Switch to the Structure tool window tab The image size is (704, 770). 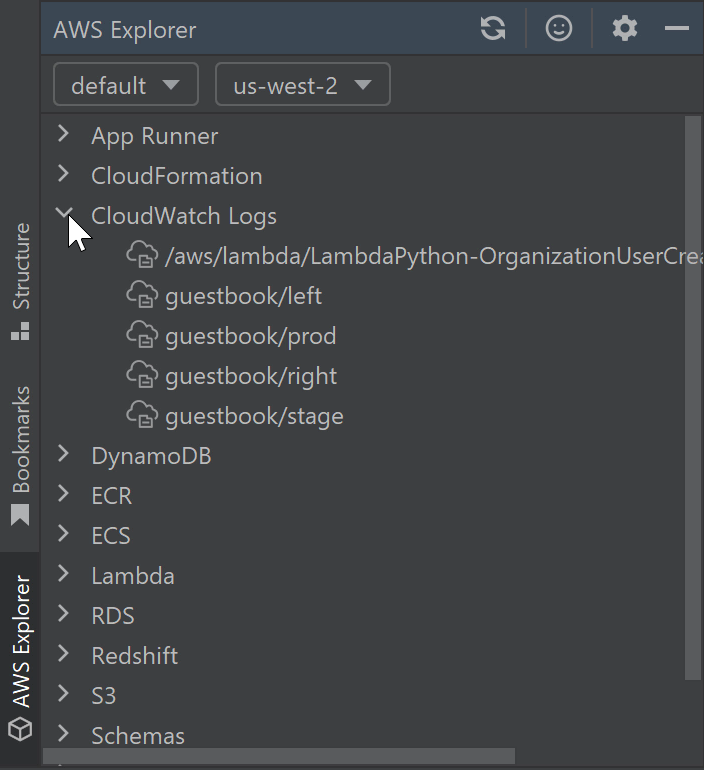pos(21,280)
